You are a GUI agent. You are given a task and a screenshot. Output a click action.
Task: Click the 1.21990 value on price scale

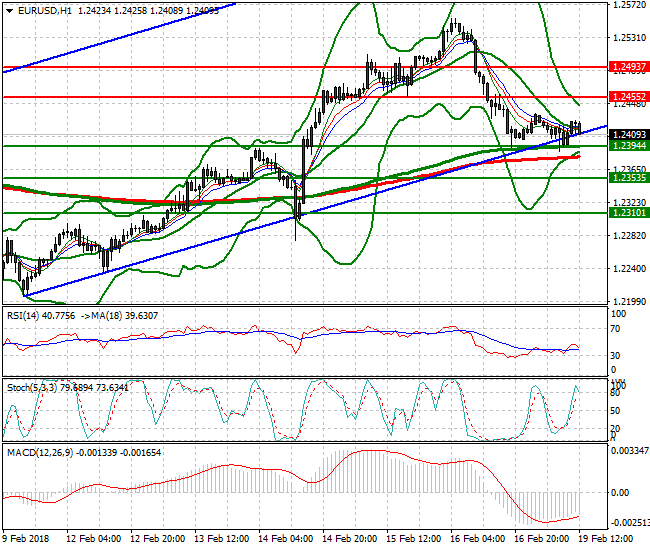coord(628,301)
